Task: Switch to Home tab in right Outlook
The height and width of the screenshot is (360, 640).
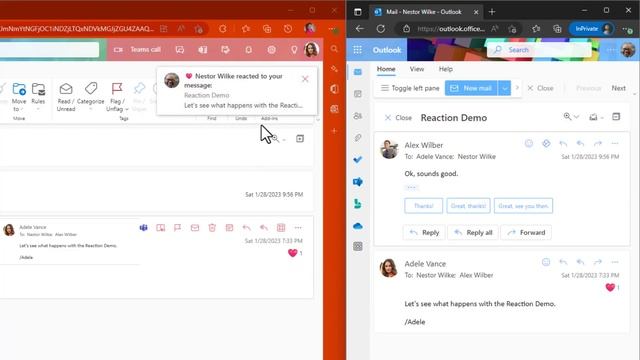Action: (386, 69)
